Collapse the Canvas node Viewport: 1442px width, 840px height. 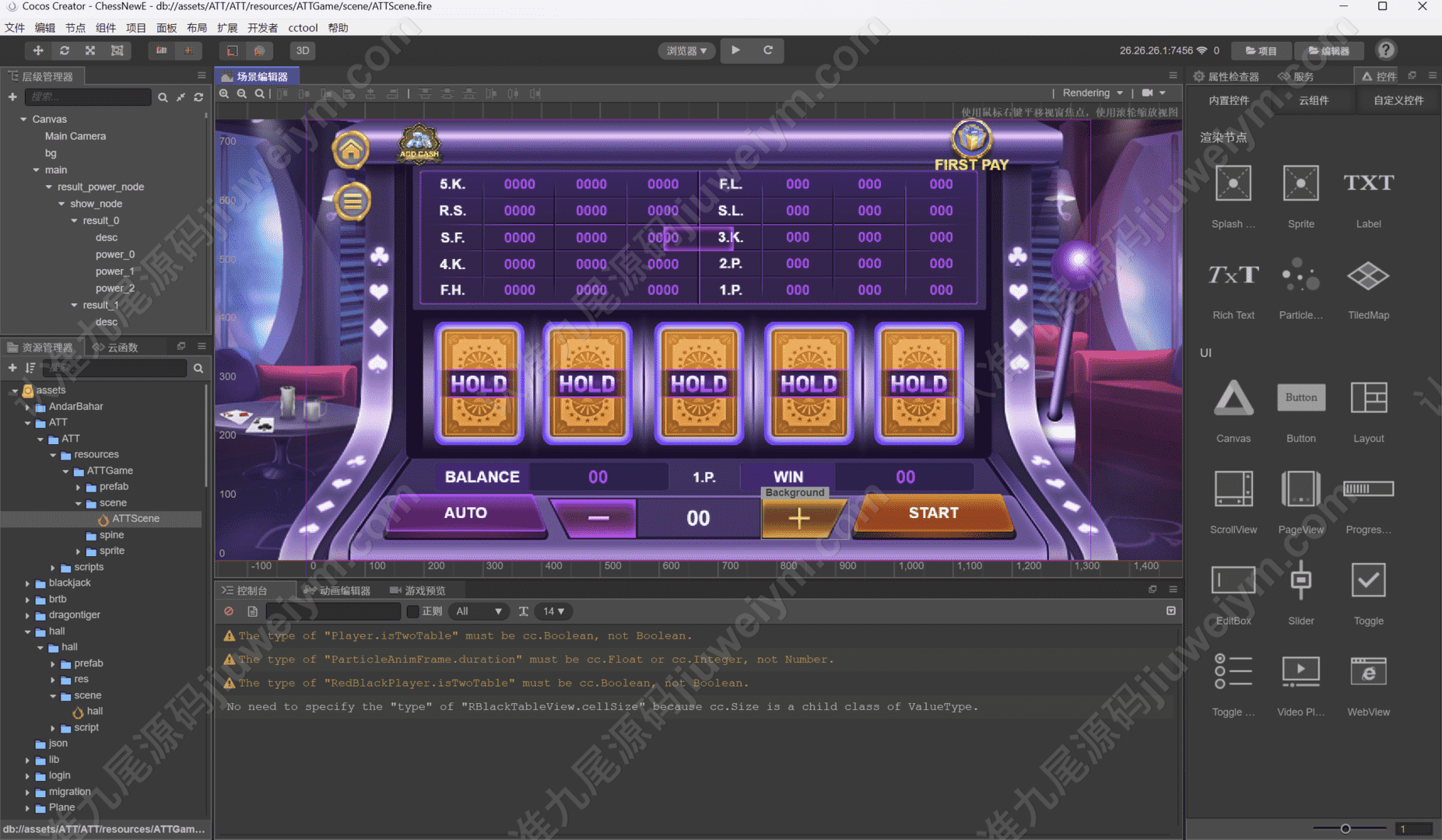24,119
